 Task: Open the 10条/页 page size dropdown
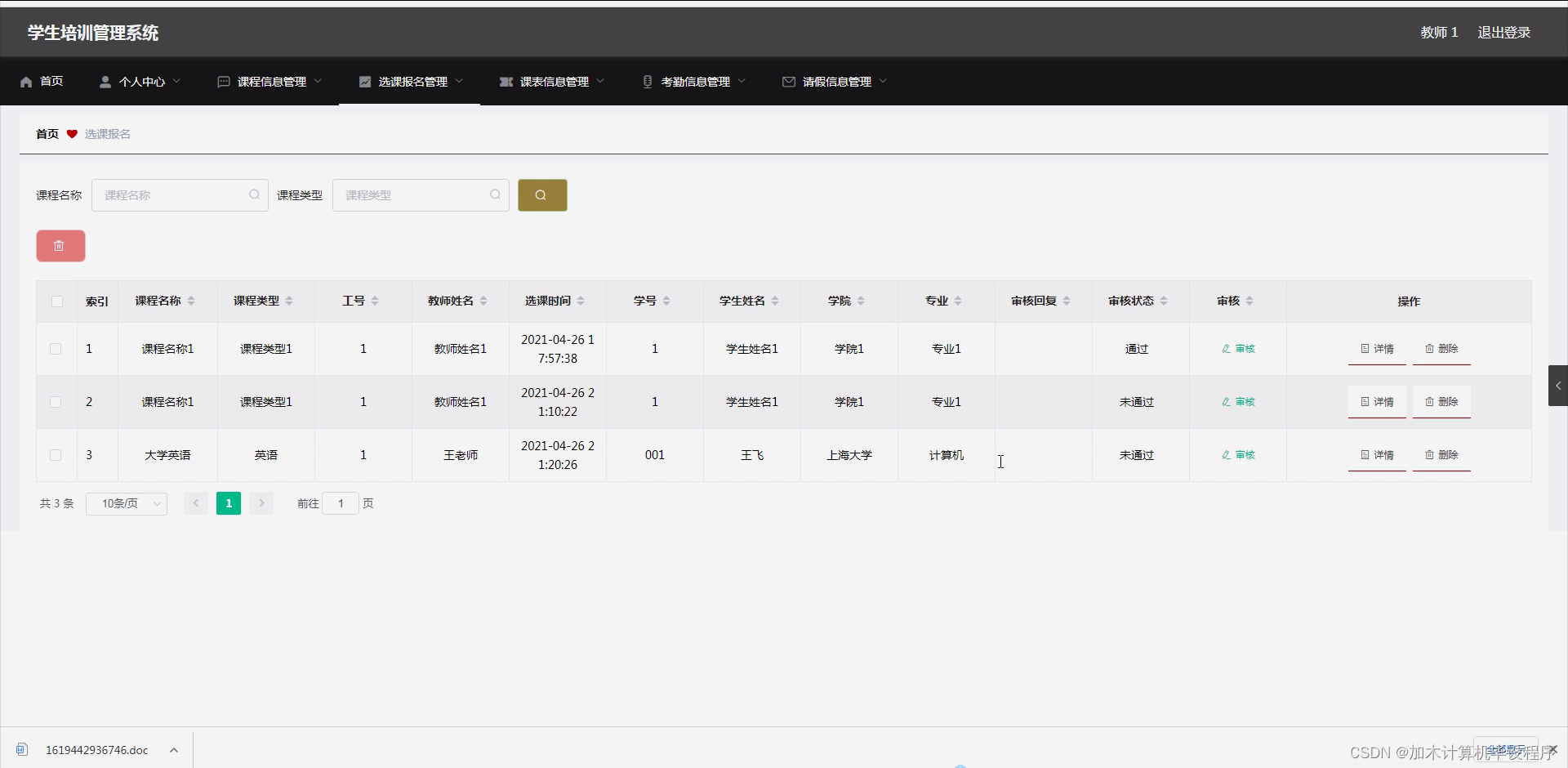click(x=126, y=504)
